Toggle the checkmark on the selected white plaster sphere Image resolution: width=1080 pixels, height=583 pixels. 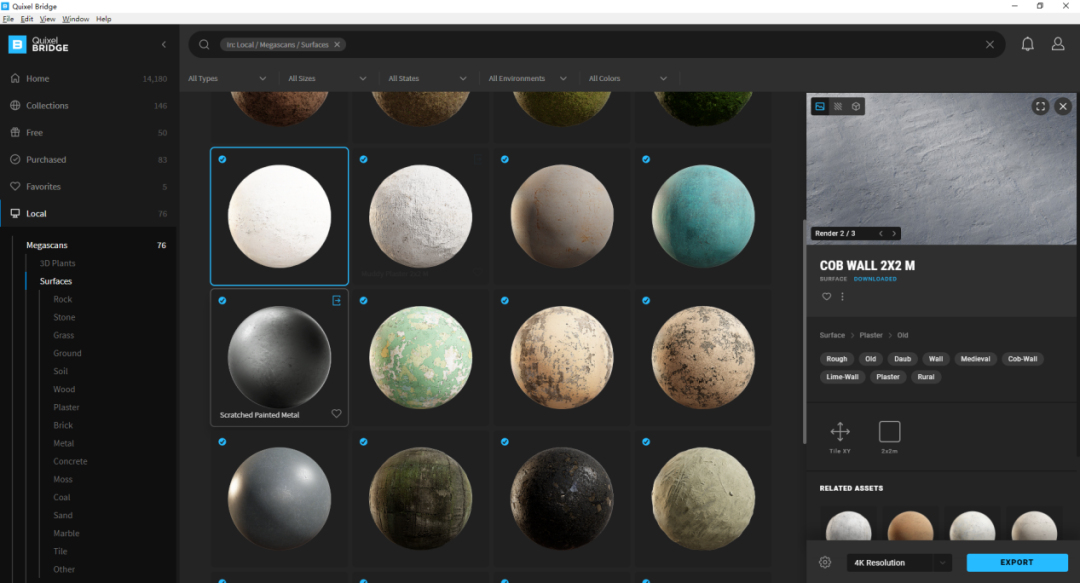pyautogui.click(x=222, y=159)
